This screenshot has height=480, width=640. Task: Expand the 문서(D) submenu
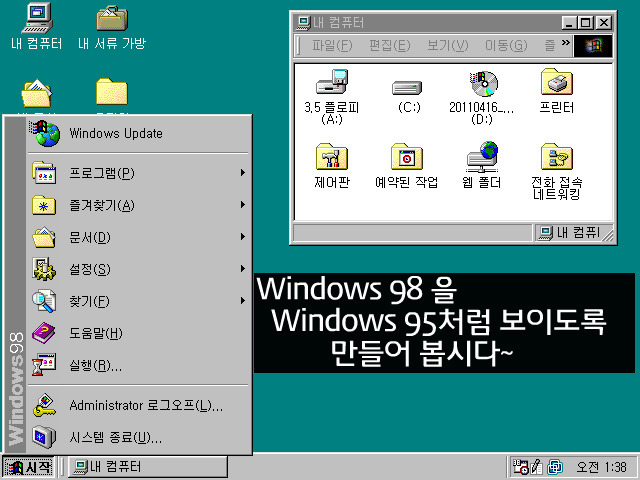coord(138,237)
